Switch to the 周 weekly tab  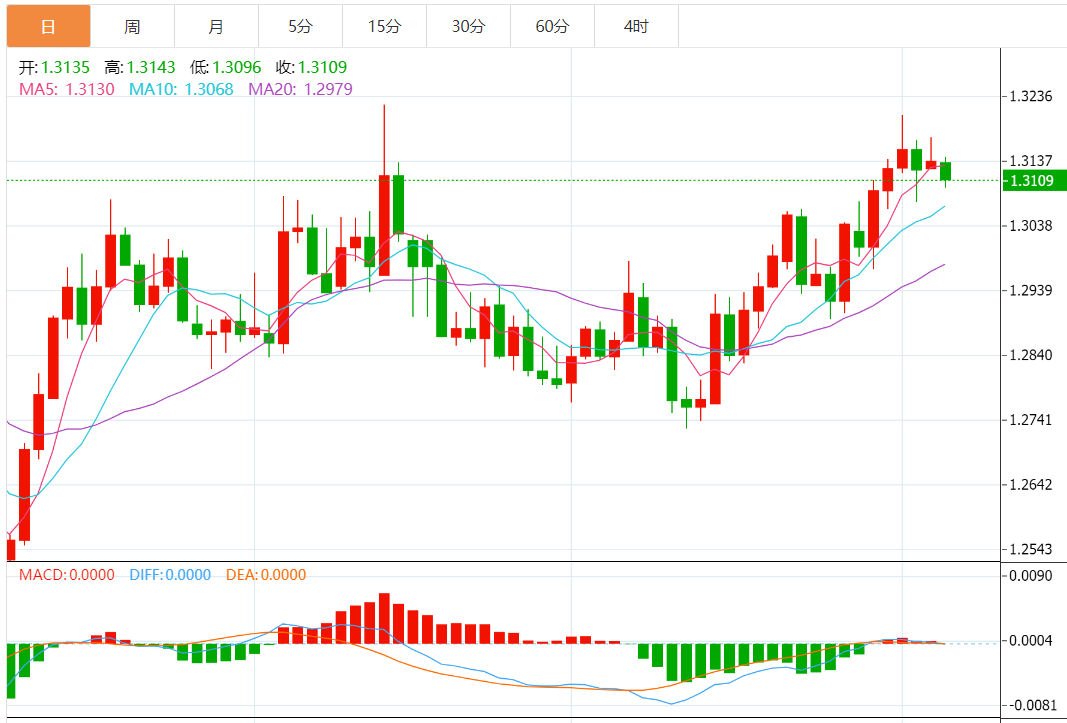(x=132, y=27)
